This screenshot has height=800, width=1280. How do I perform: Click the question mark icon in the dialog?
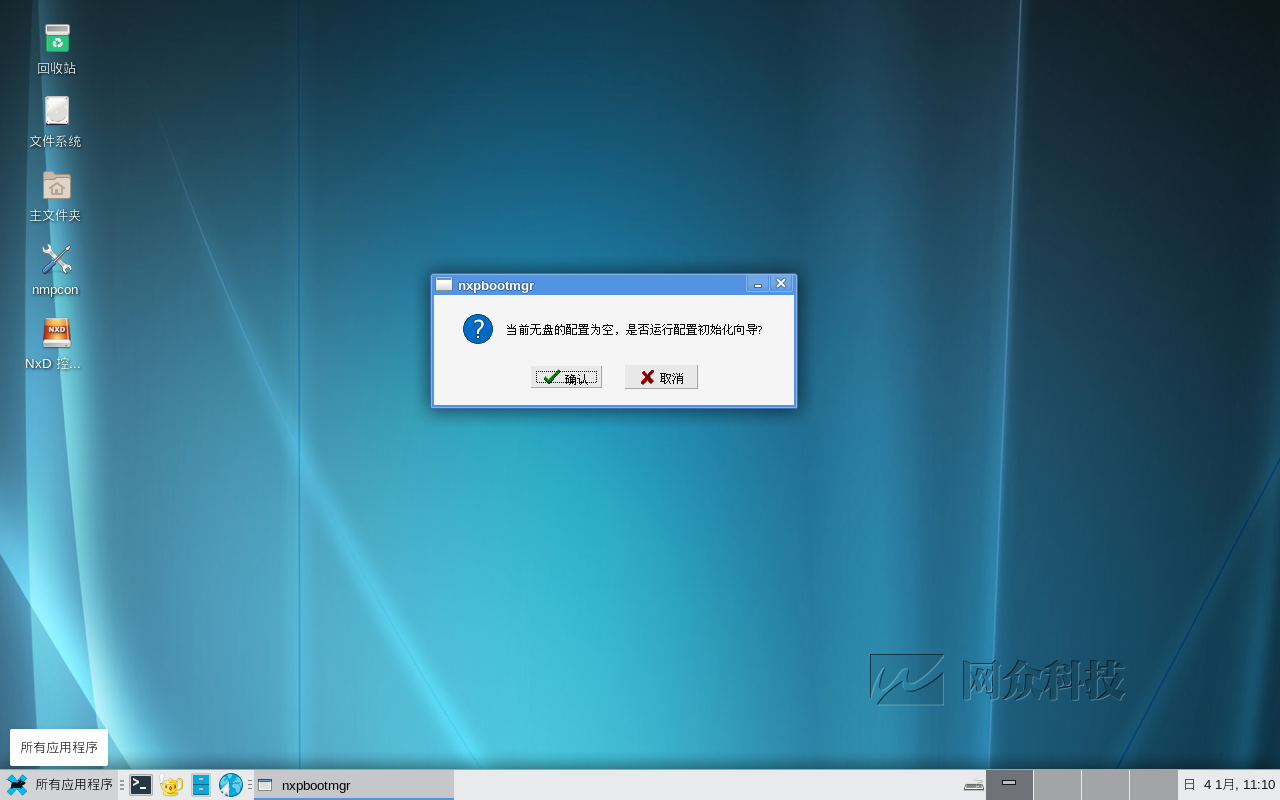click(477, 329)
